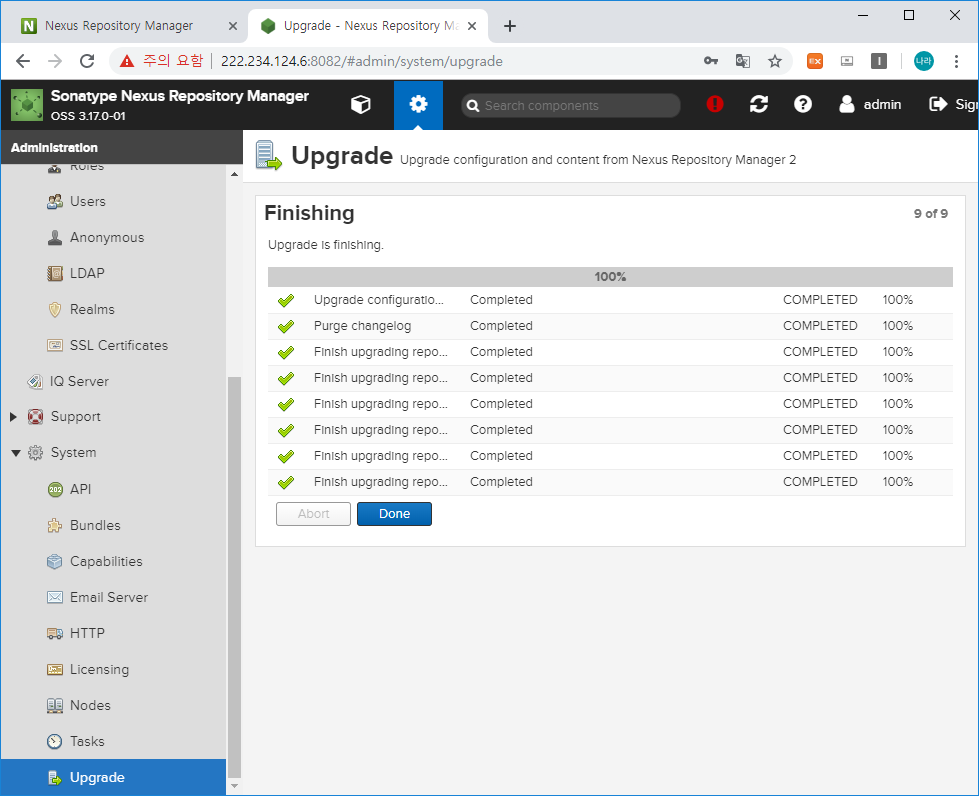The width and height of the screenshot is (979, 796).
Task: Click the gray monitor extension icon
Action: [x=847, y=61]
